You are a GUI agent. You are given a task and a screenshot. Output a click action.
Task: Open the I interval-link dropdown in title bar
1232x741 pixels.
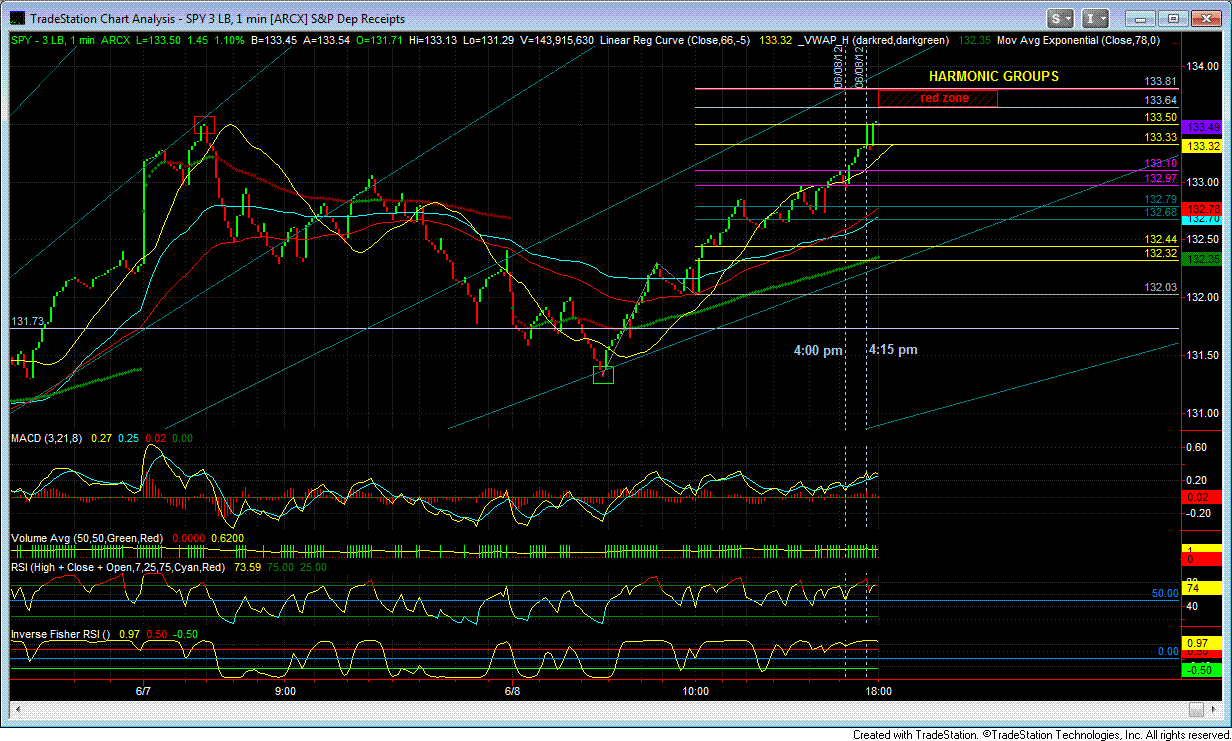point(1098,18)
